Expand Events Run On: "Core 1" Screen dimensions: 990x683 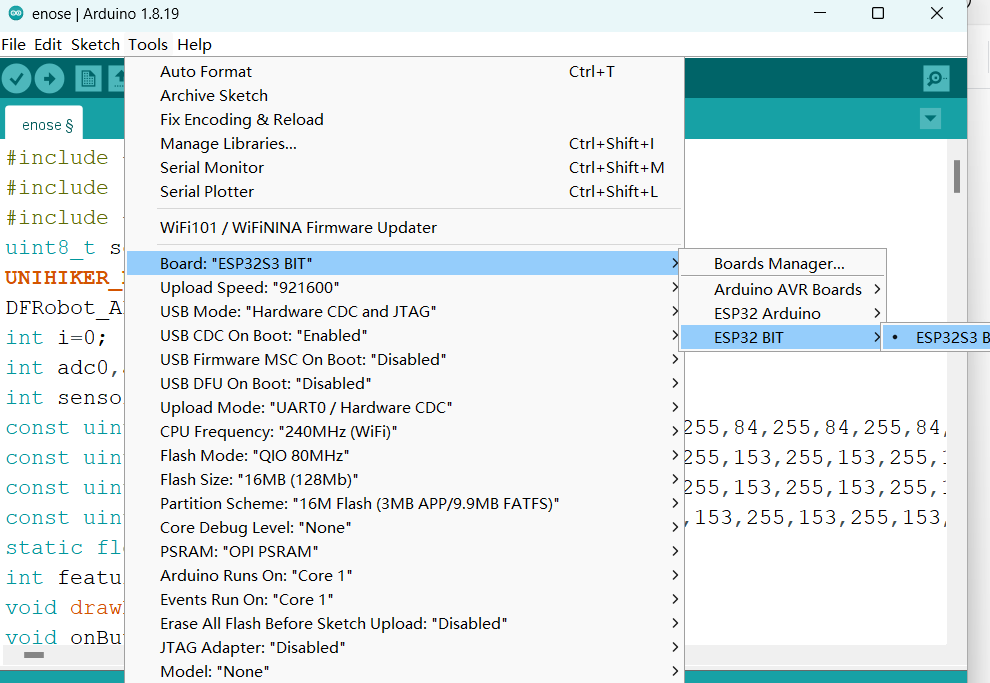point(405,599)
